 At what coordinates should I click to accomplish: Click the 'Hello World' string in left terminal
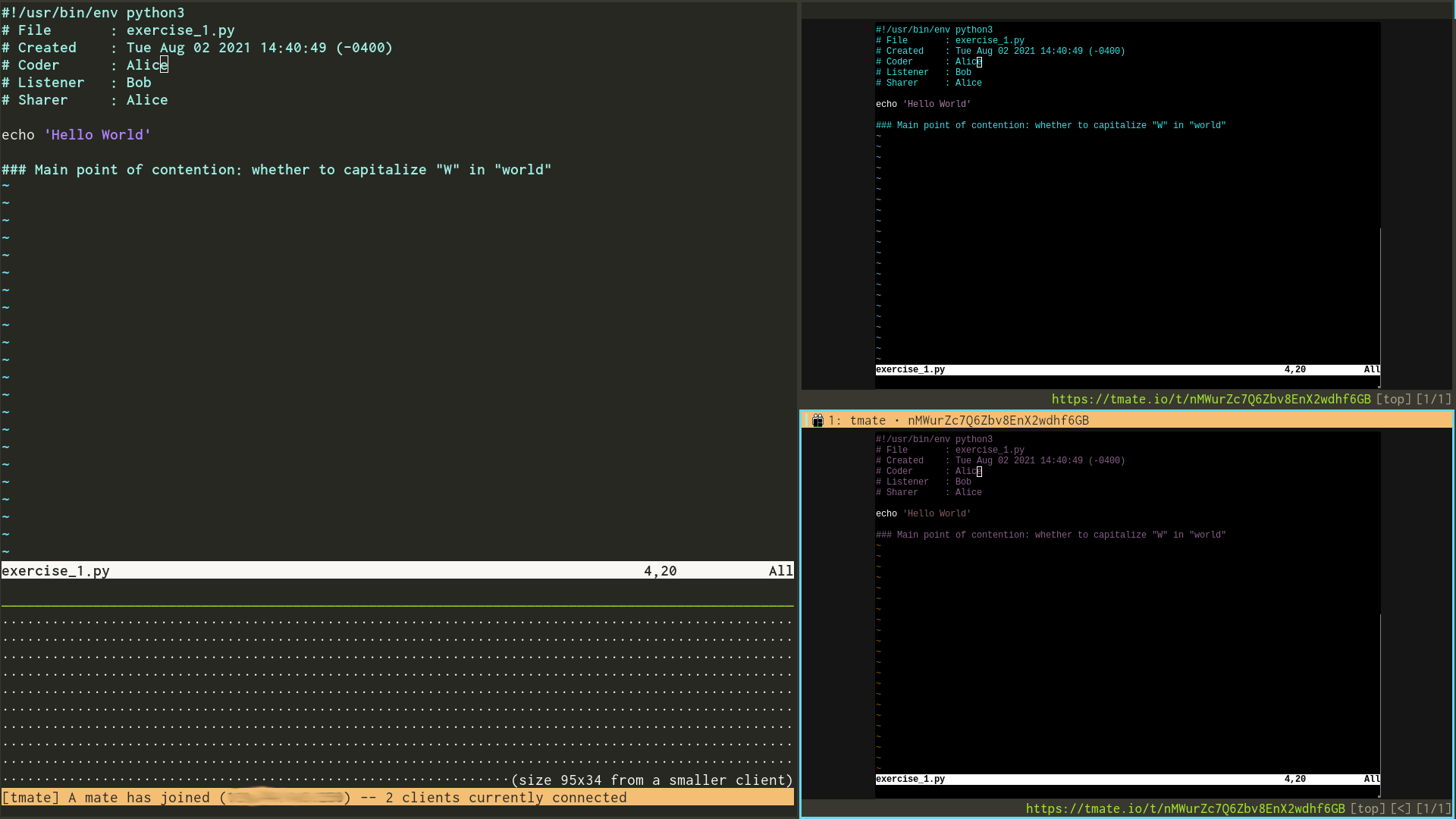97,135
